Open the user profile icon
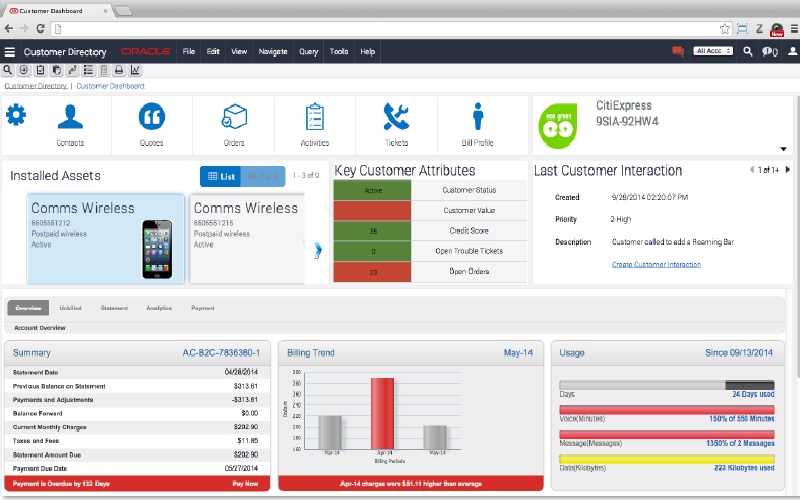 pos(792,51)
